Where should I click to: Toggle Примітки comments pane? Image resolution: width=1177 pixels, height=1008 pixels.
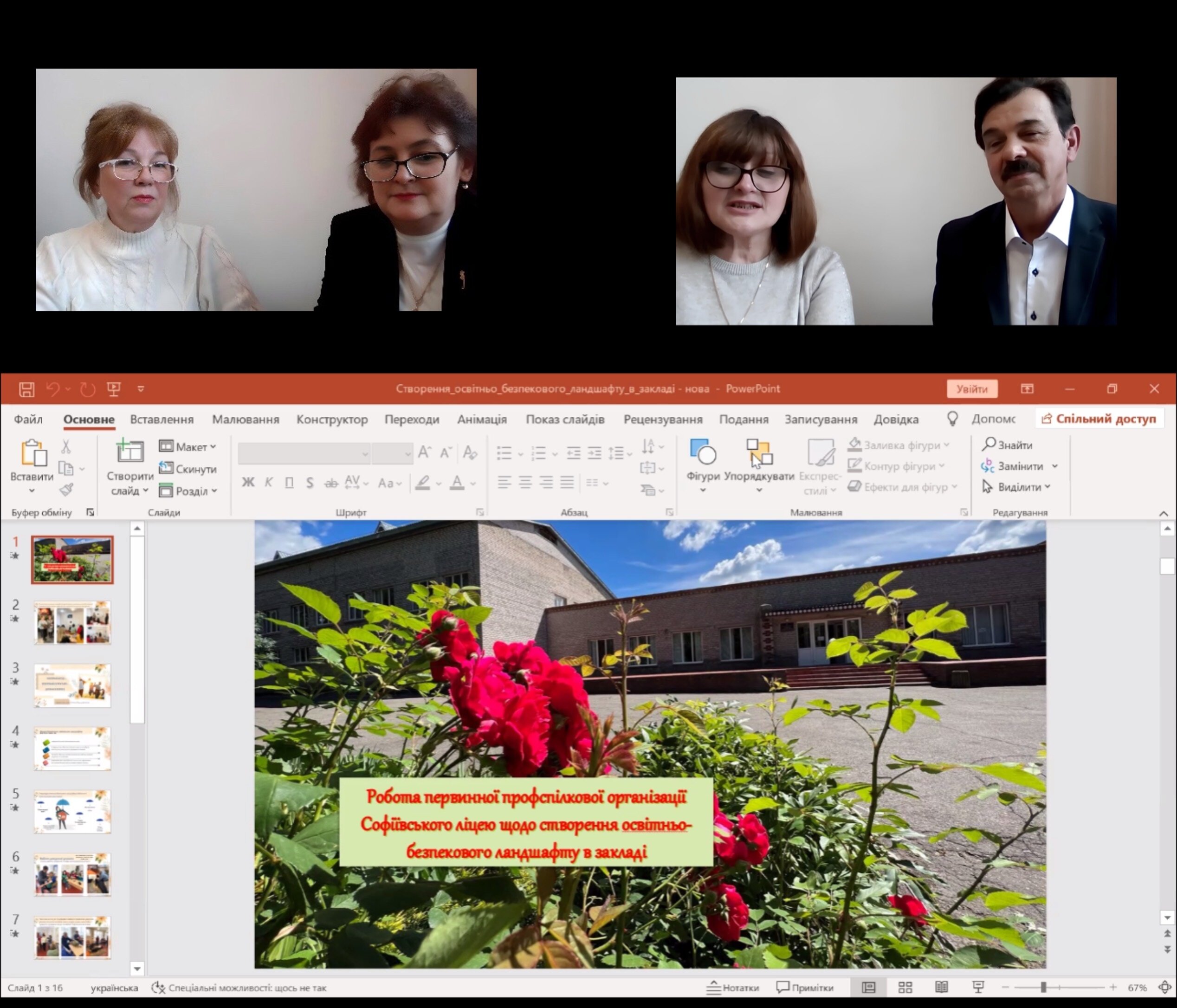click(805, 988)
